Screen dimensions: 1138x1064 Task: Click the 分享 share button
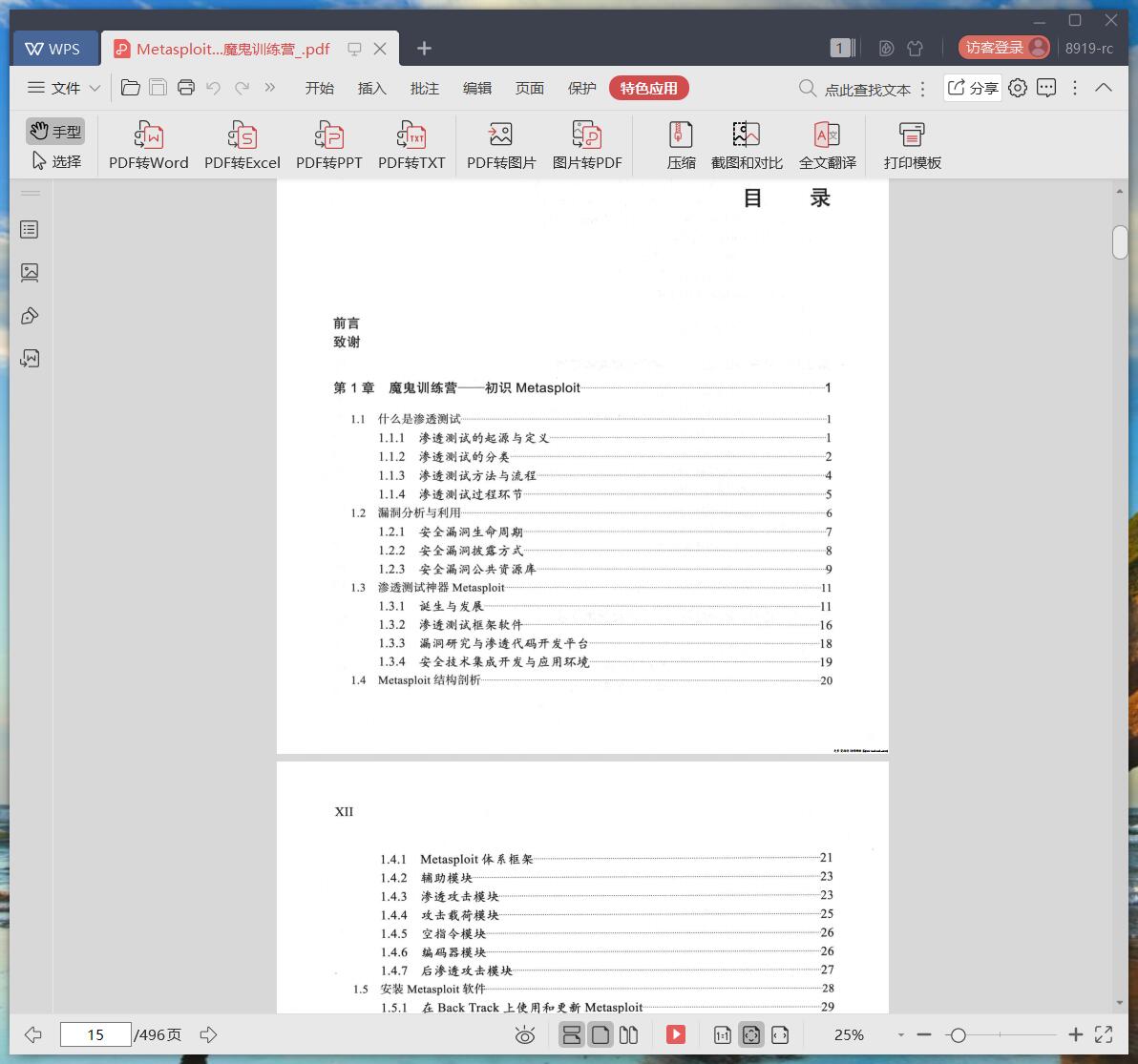click(x=973, y=88)
